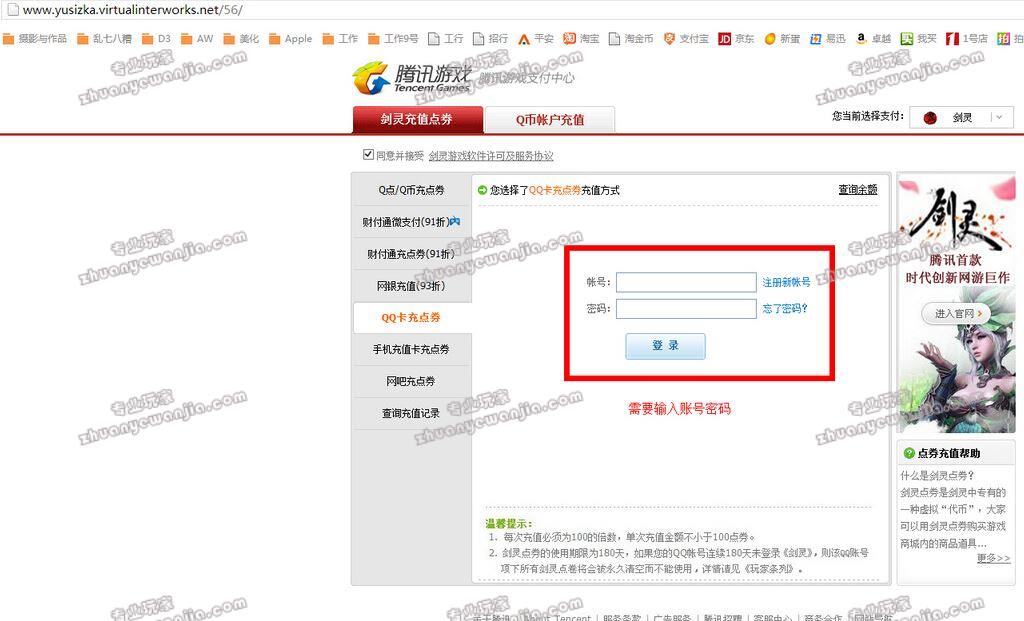Click the 忘了密码? link
The width and height of the screenshot is (1024, 621).
(x=785, y=308)
